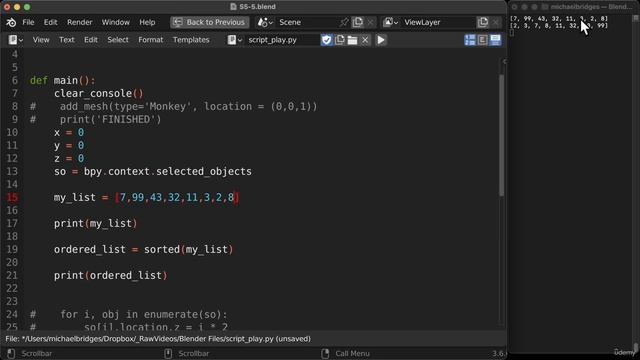Click the ViewLayer name field

pyautogui.click(x=438, y=22)
